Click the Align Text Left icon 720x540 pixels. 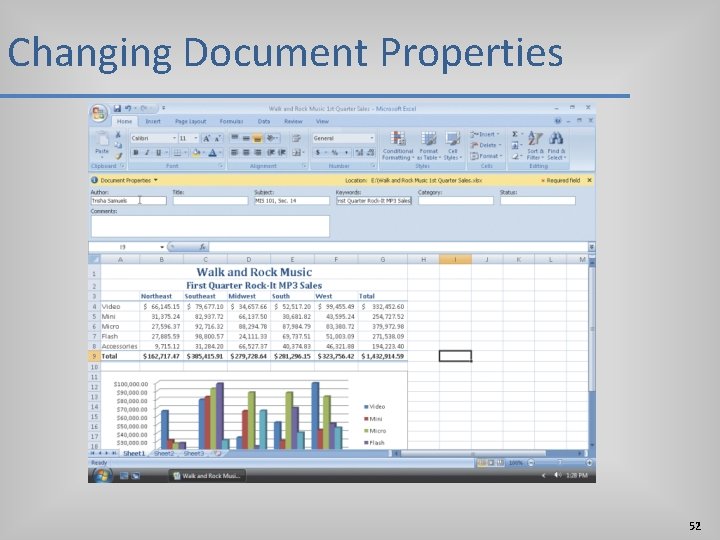coord(234,152)
